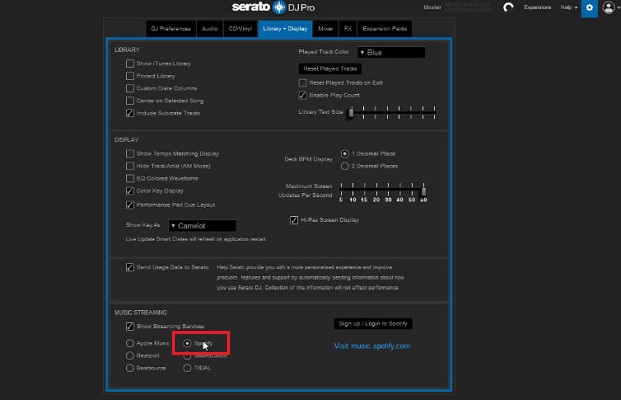The width and height of the screenshot is (621, 400).
Task: Uncheck Hi-Res Screen Display
Action: 294,220
